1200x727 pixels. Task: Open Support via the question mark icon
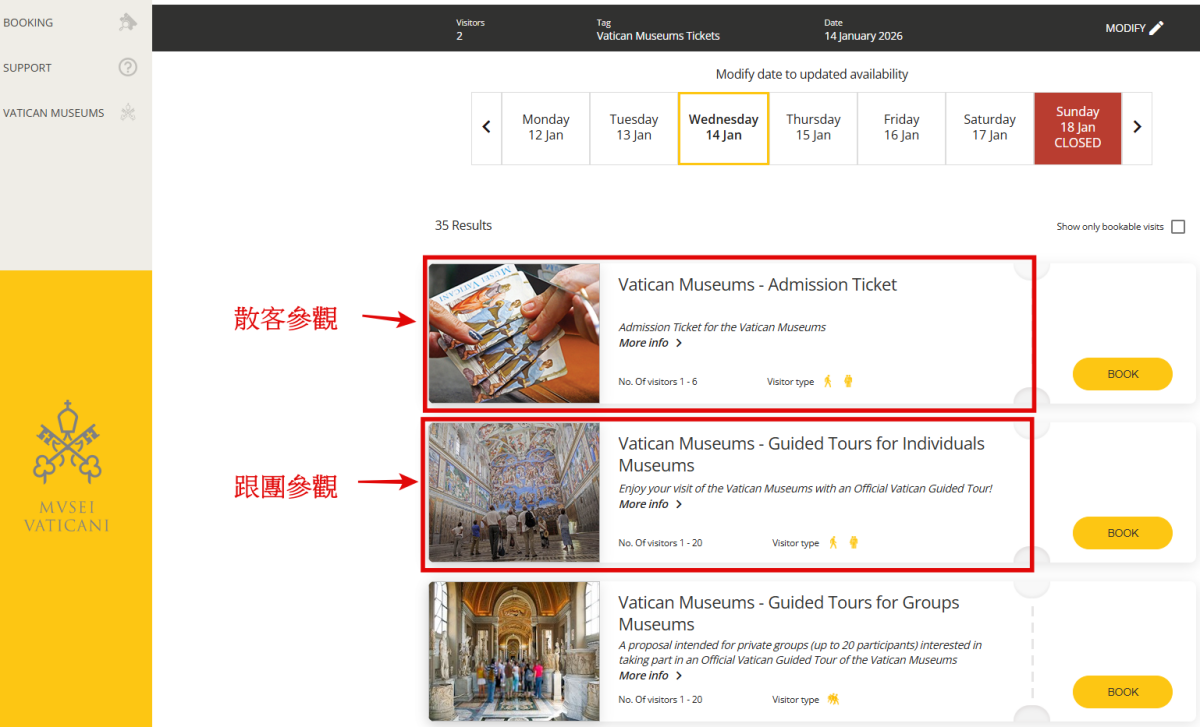(x=128, y=67)
